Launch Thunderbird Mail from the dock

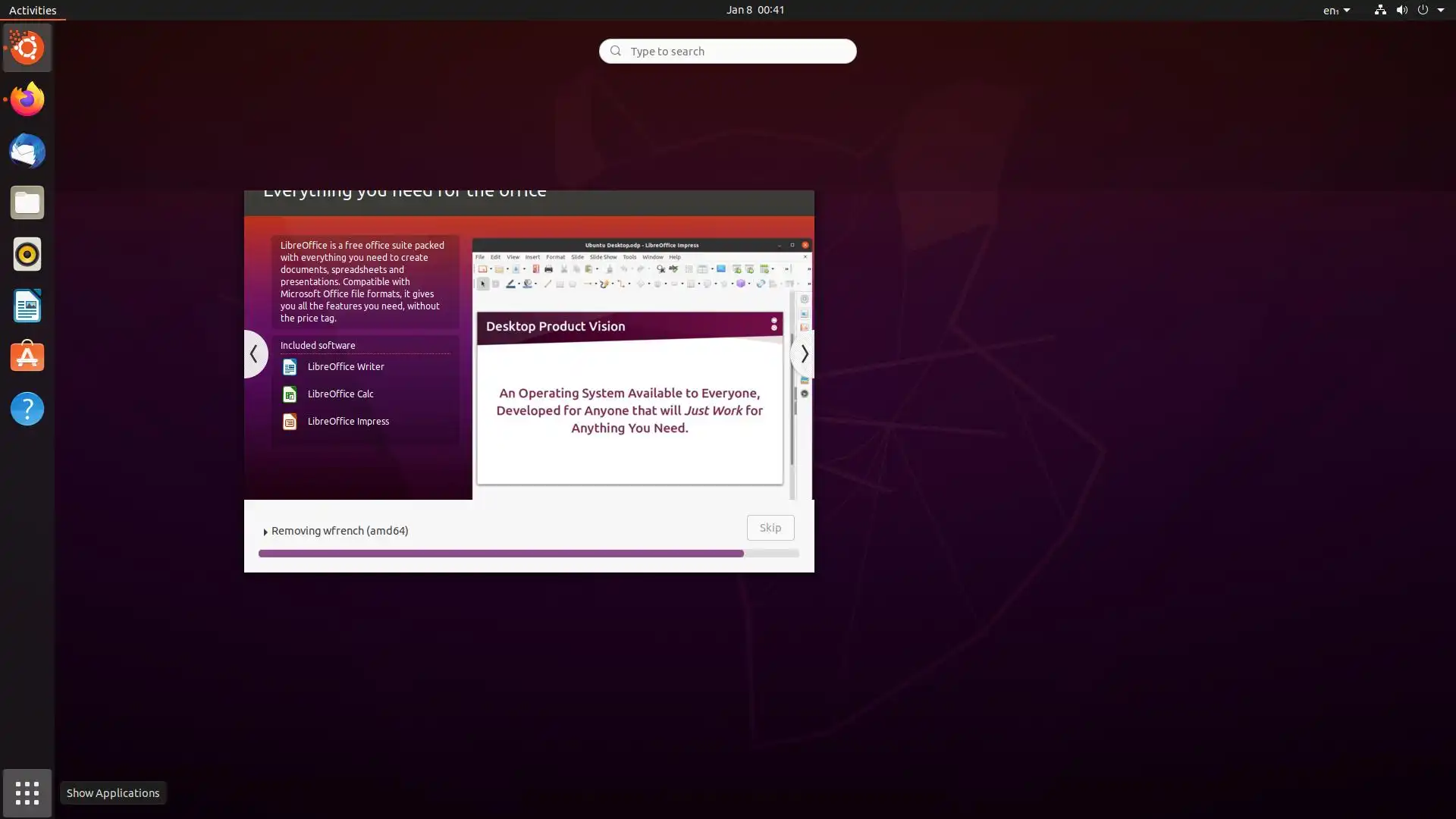pyautogui.click(x=27, y=151)
